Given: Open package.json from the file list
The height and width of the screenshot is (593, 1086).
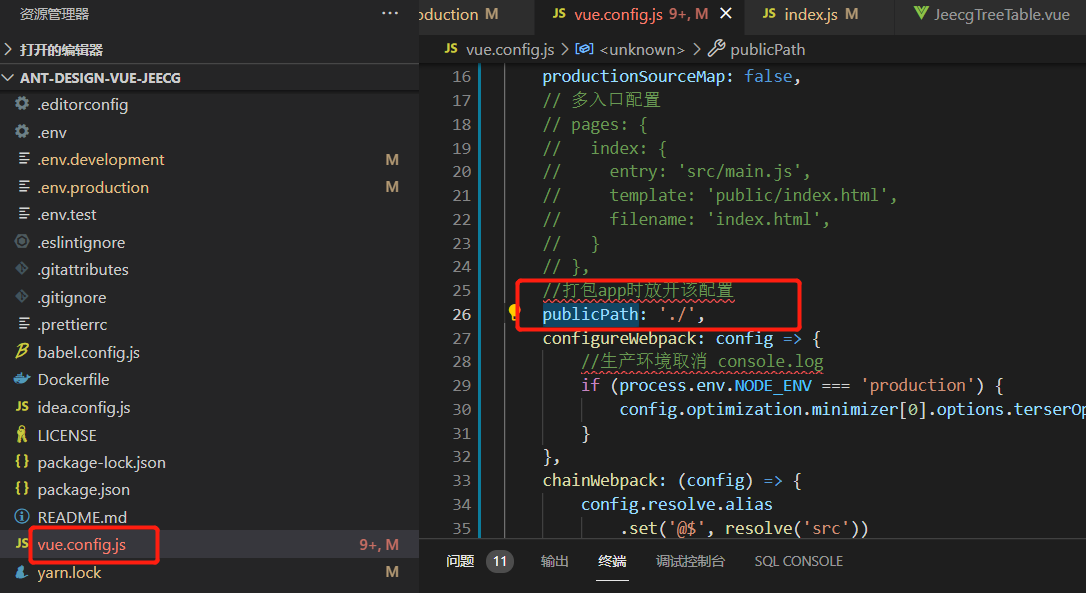Looking at the screenshot, I should (83, 490).
